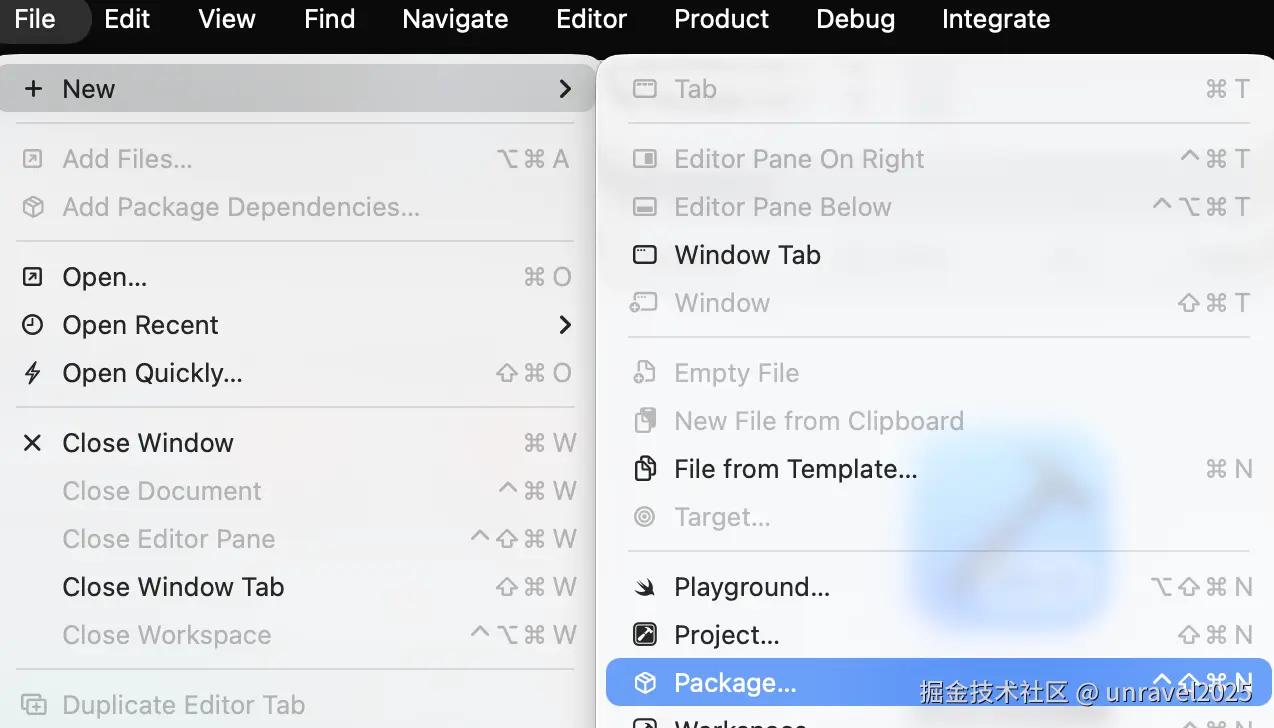This screenshot has height=728, width=1274.
Task: Click the Open menu item's arrow icon
Action: [33, 277]
